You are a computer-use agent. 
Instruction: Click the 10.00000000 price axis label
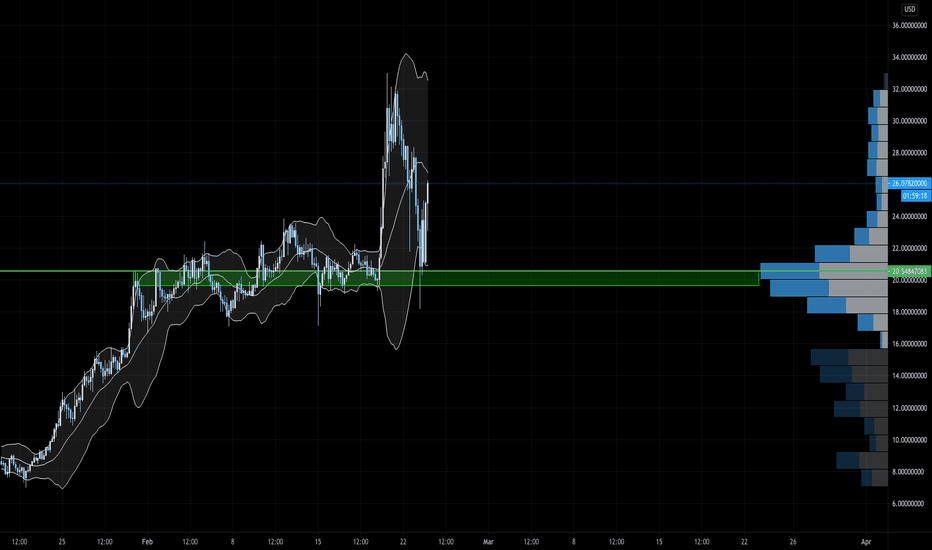click(x=909, y=440)
